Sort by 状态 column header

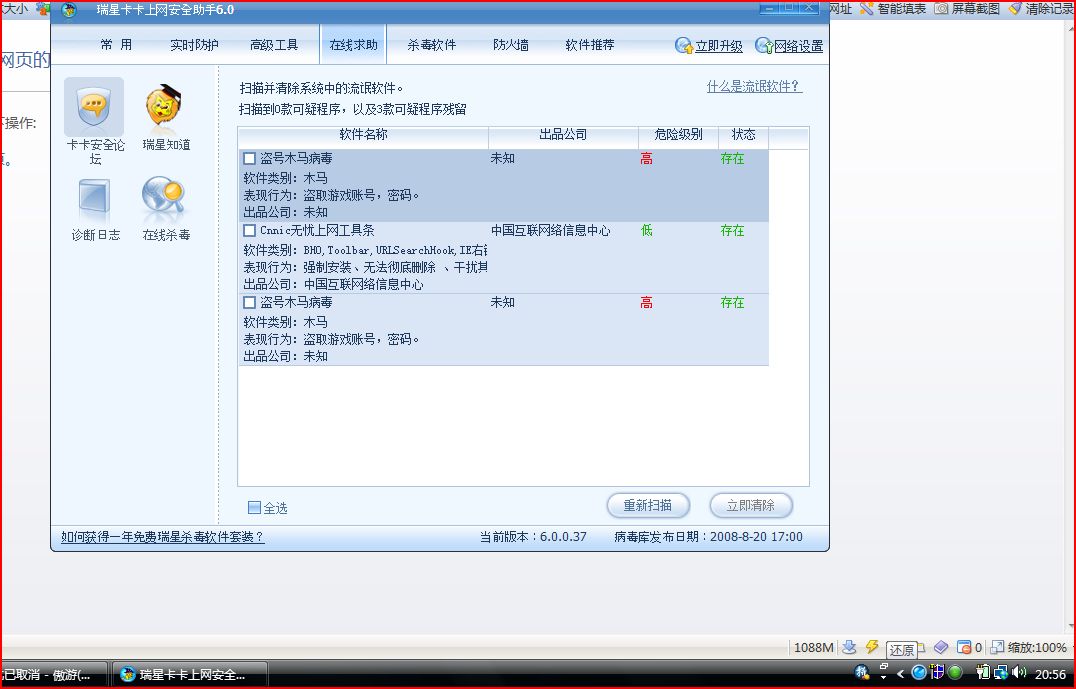tap(743, 135)
